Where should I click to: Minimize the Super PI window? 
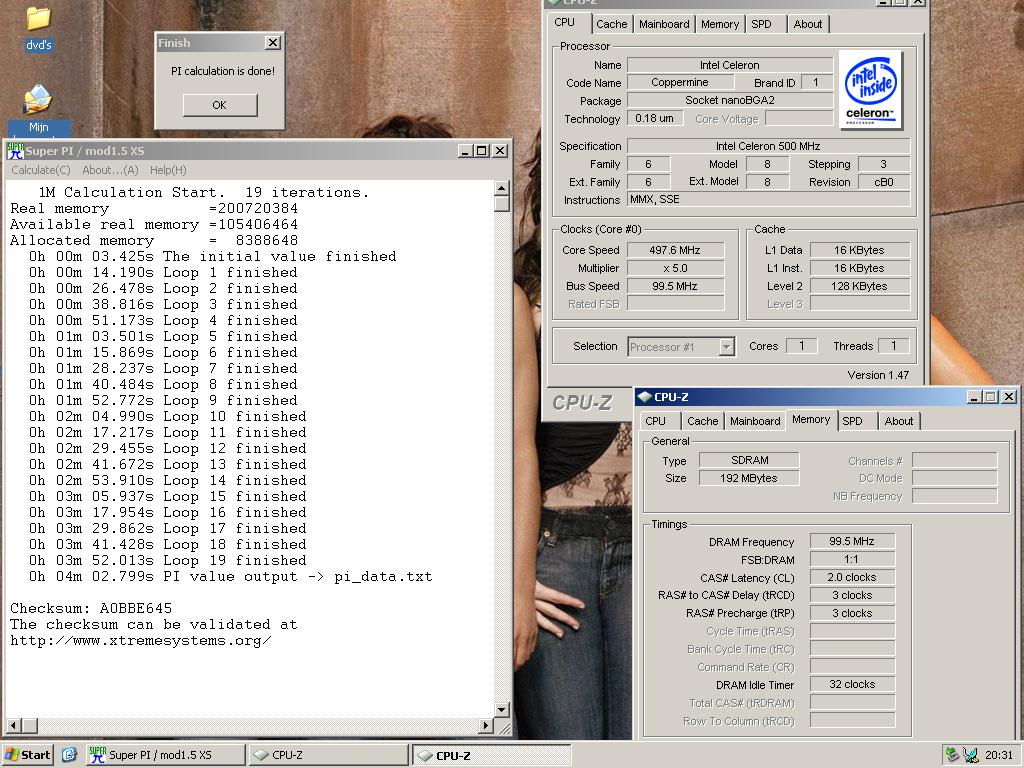coord(465,151)
